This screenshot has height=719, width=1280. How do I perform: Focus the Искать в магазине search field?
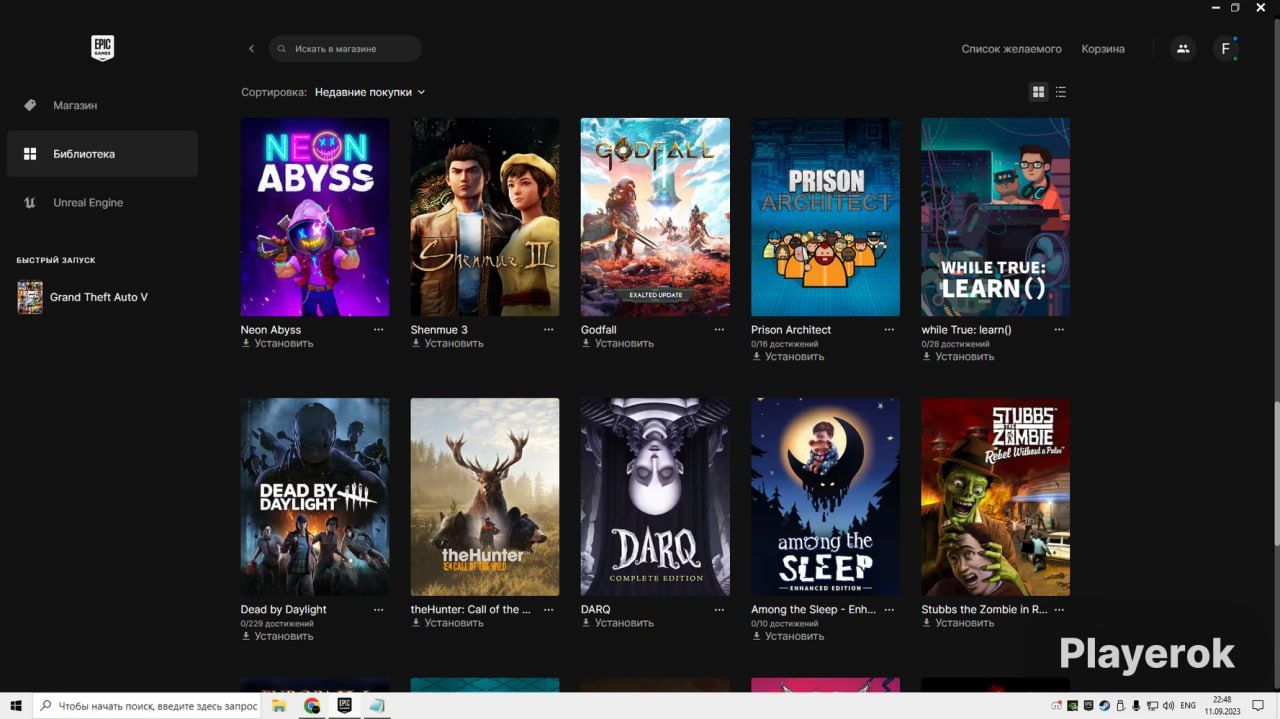point(345,49)
